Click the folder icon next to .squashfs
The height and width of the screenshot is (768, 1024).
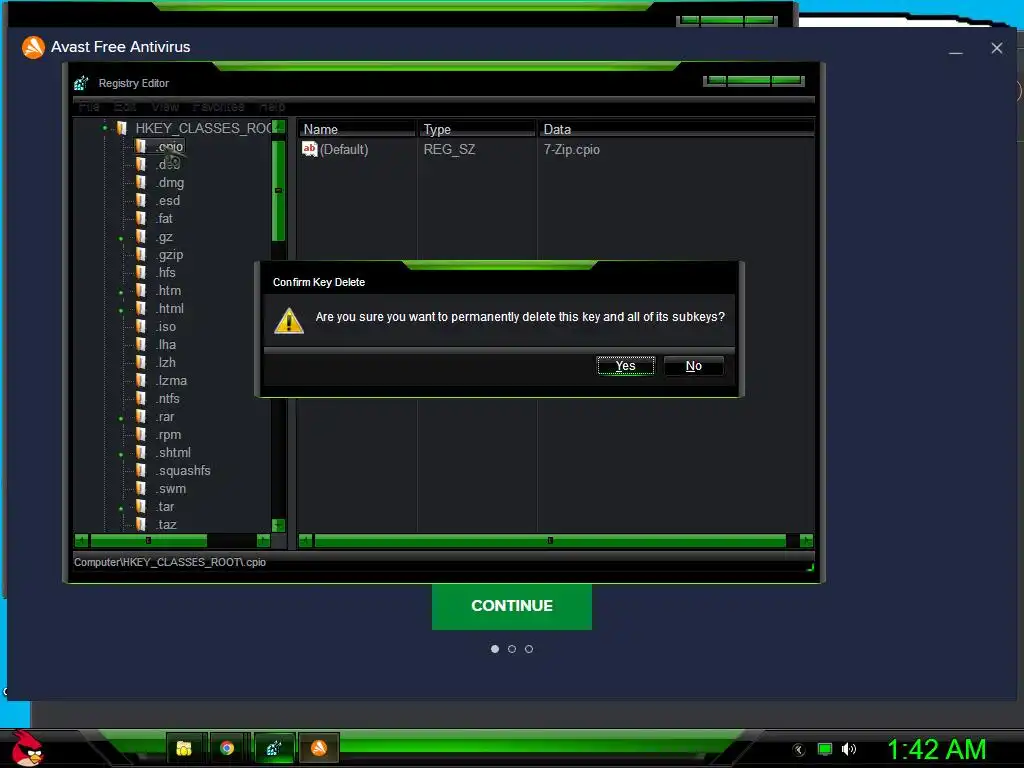coord(140,470)
